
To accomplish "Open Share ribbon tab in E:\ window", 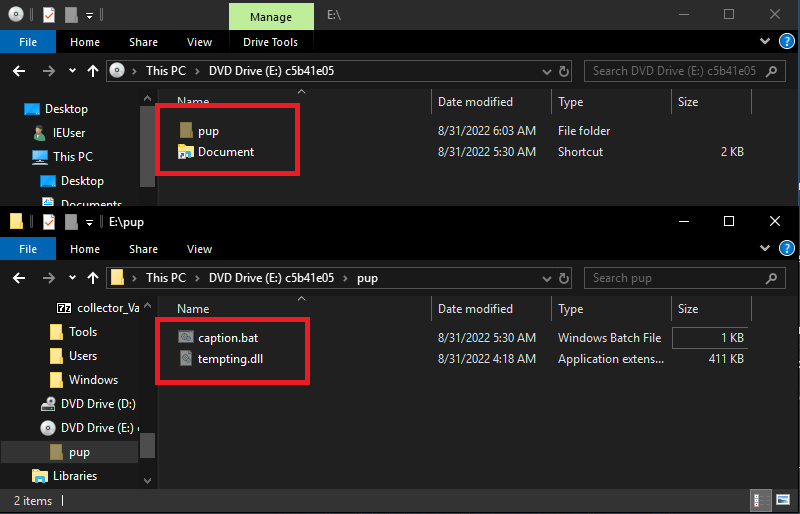I will pos(143,42).
